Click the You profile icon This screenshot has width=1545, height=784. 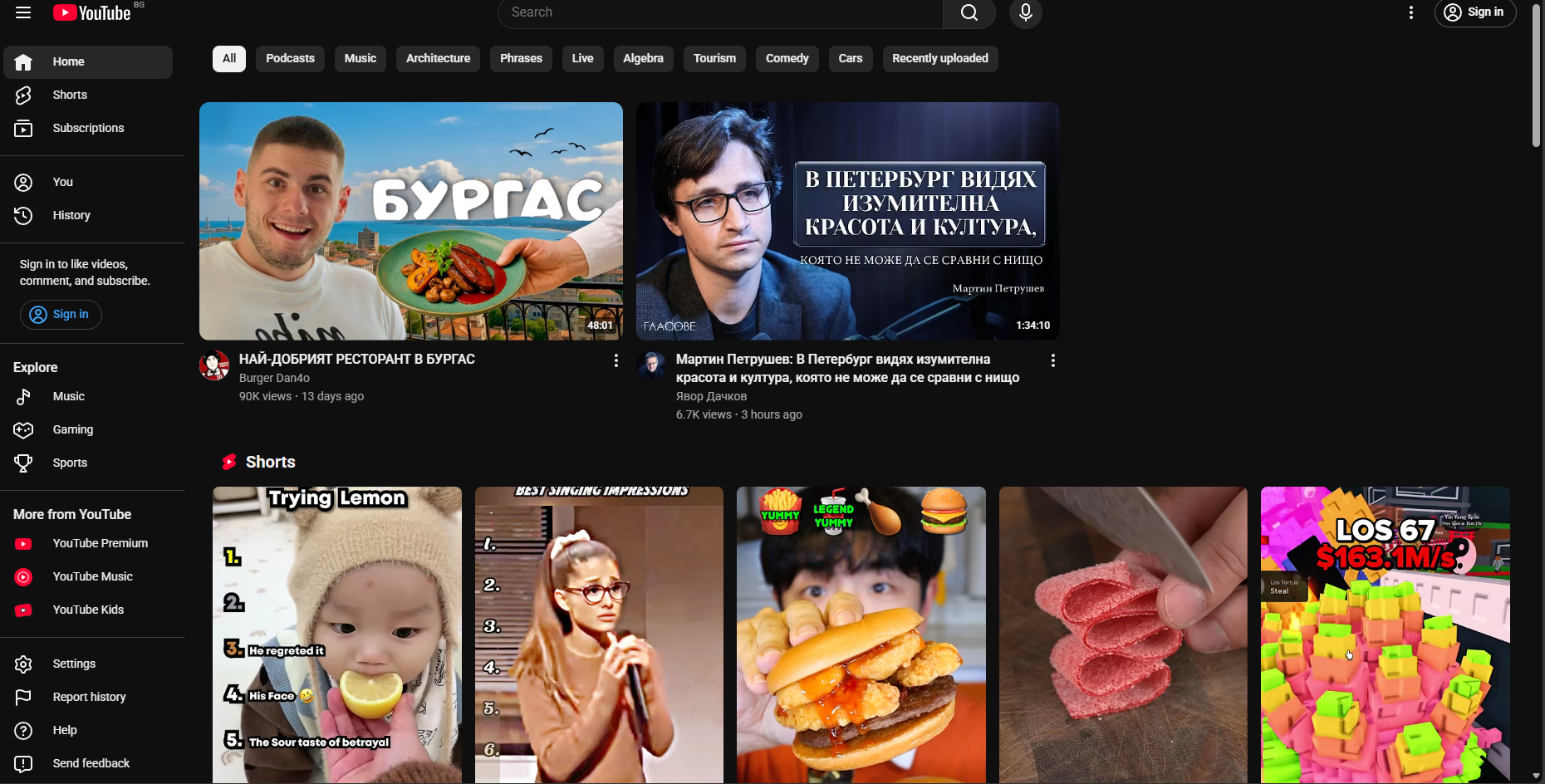pos(23,183)
